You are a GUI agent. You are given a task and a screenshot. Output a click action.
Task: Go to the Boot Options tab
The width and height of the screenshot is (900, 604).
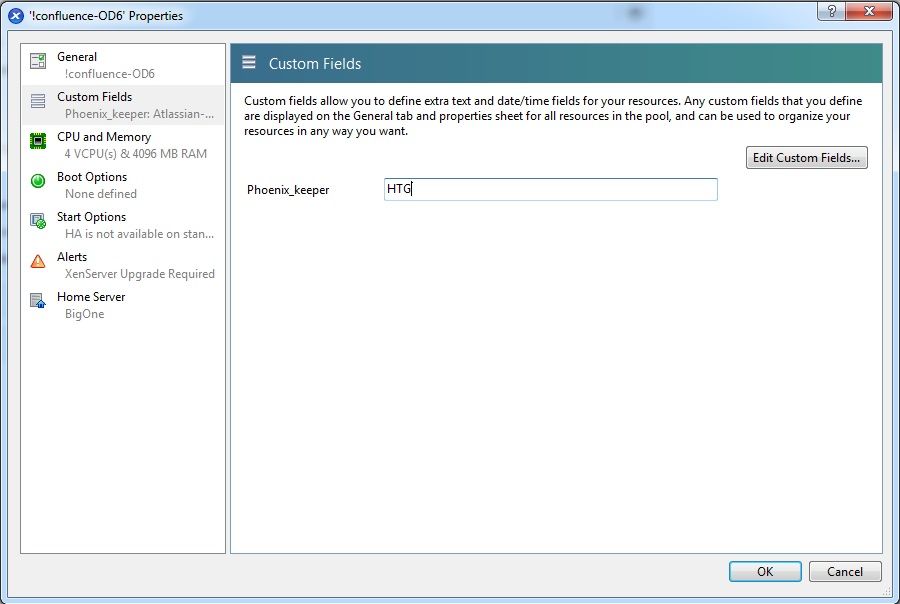pos(123,185)
